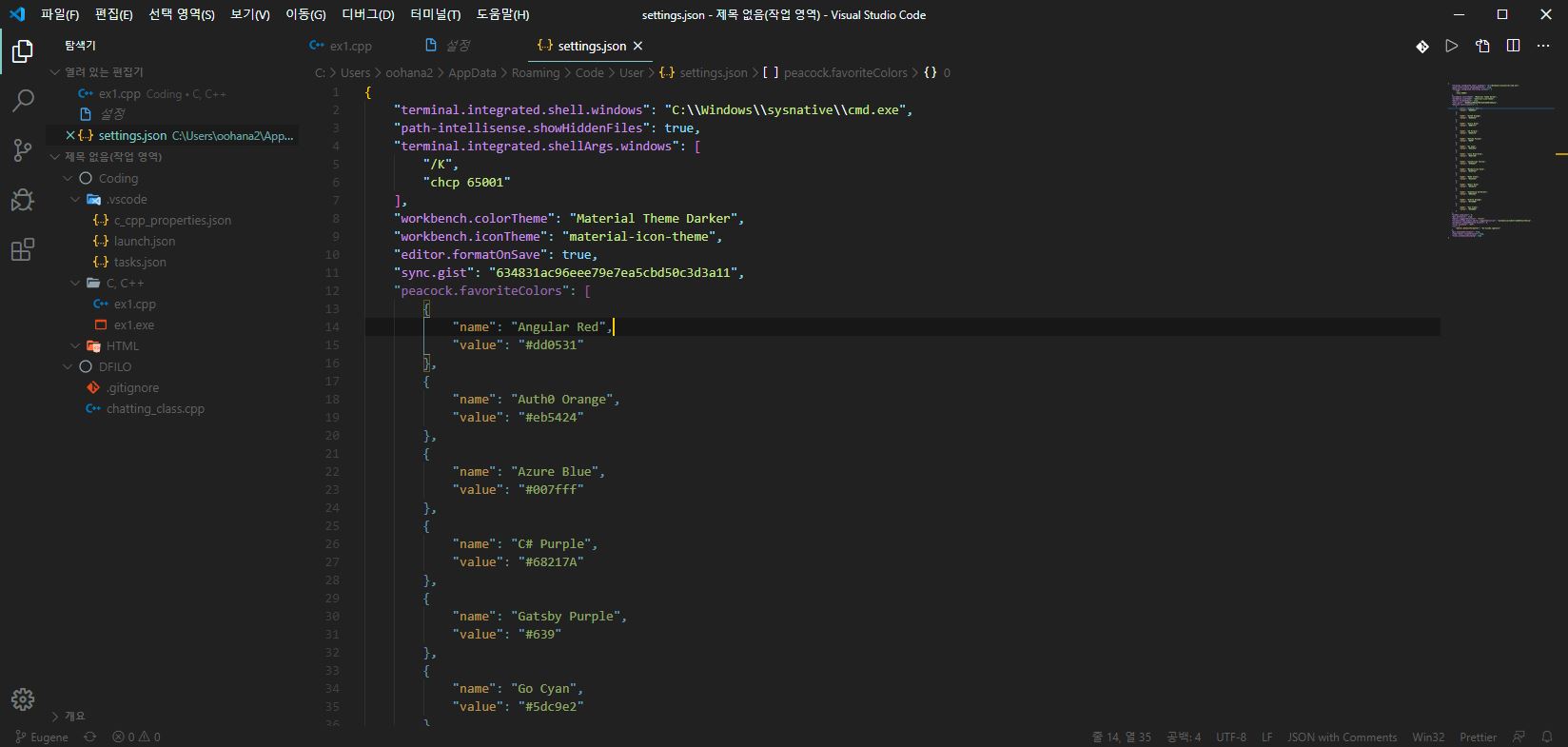This screenshot has height=747, width=1568.
Task: Open the 터미널(T) menu
Action: (436, 14)
